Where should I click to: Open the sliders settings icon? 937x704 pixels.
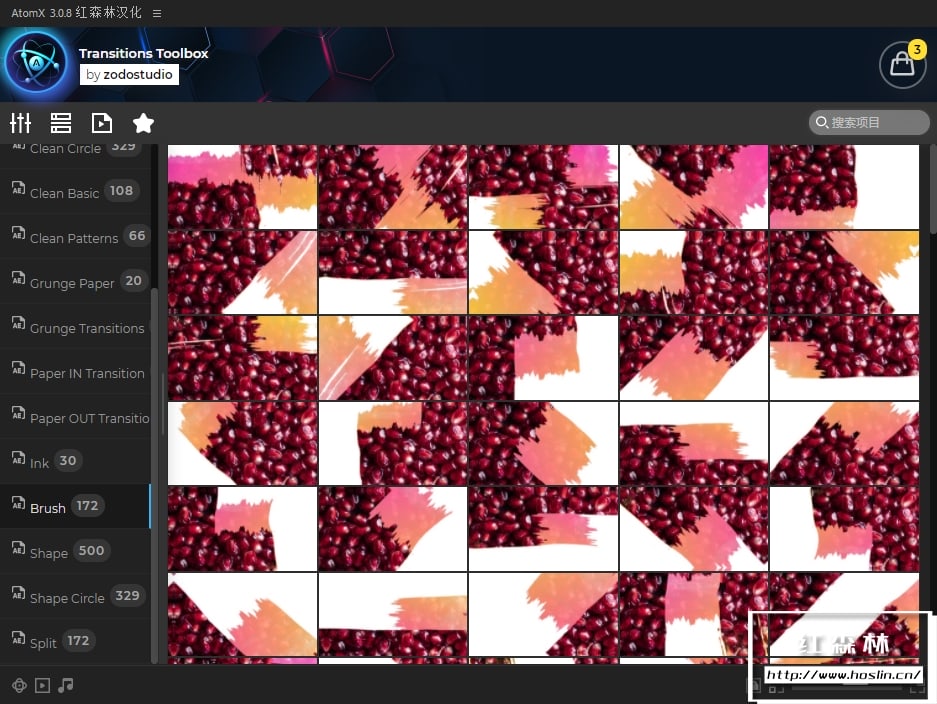(x=20, y=123)
